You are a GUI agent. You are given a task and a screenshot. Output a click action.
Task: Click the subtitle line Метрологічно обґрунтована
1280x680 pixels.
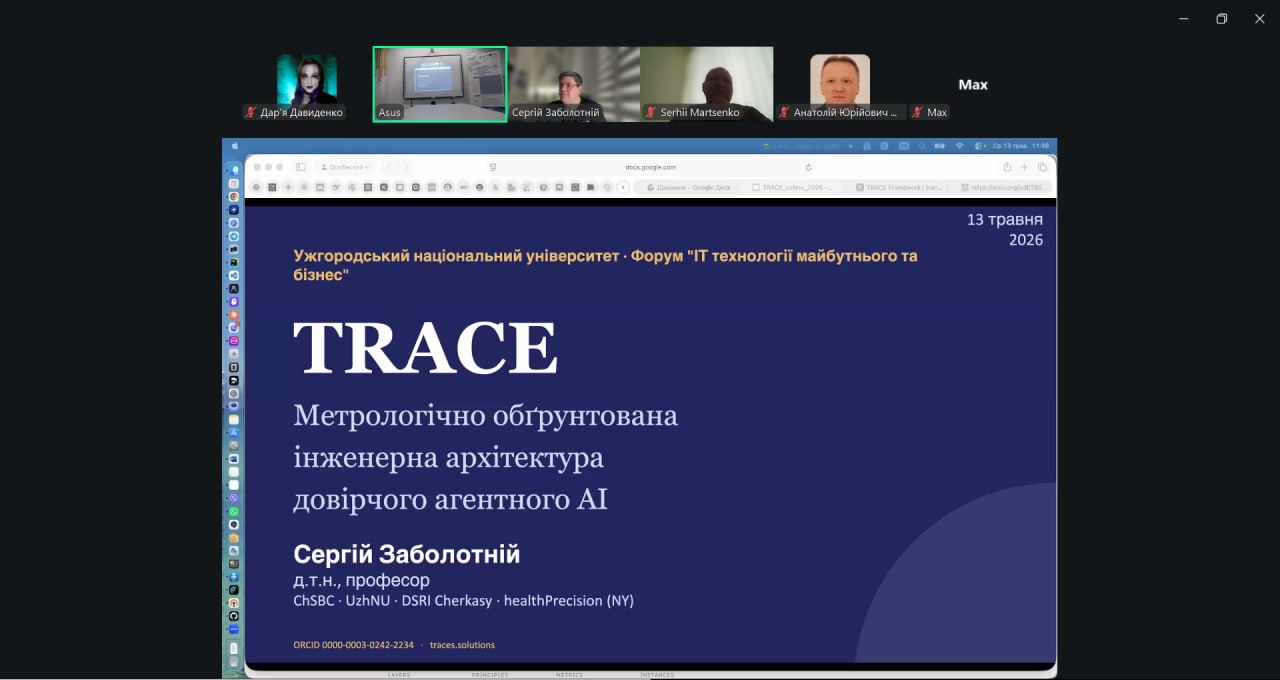pos(485,415)
